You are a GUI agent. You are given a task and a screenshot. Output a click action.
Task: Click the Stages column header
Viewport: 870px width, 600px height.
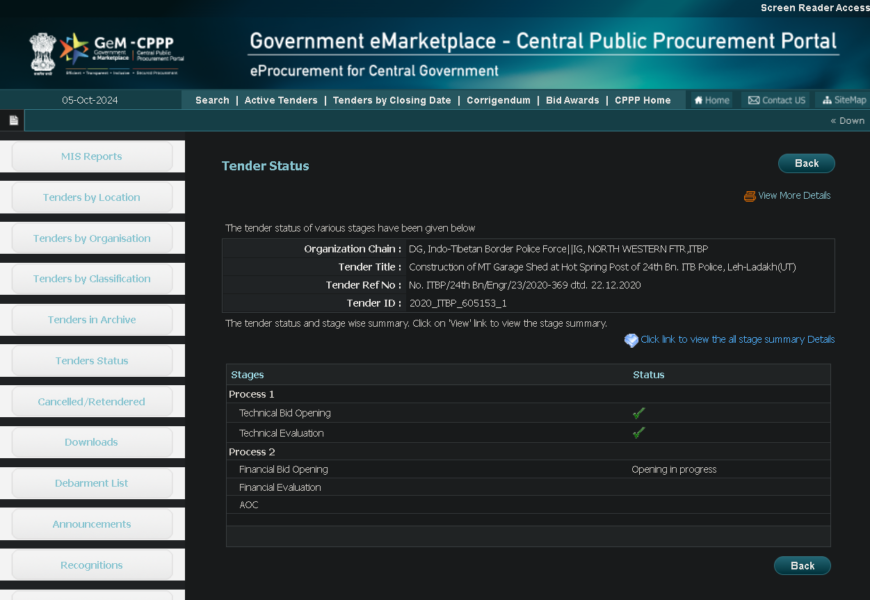pyautogui.click(x=247, y=375)
